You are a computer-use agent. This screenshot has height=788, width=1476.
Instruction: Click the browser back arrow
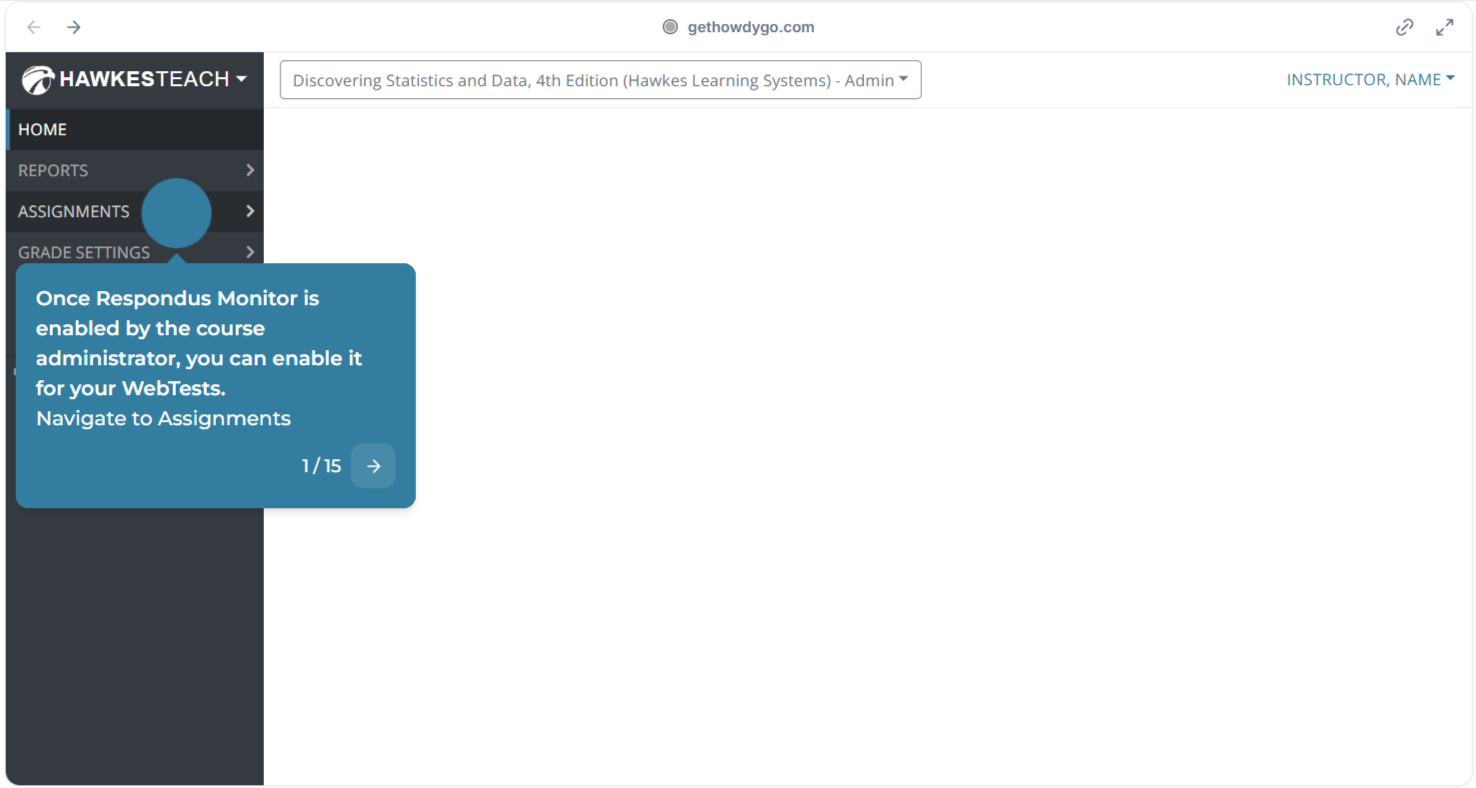click(34, 27)
